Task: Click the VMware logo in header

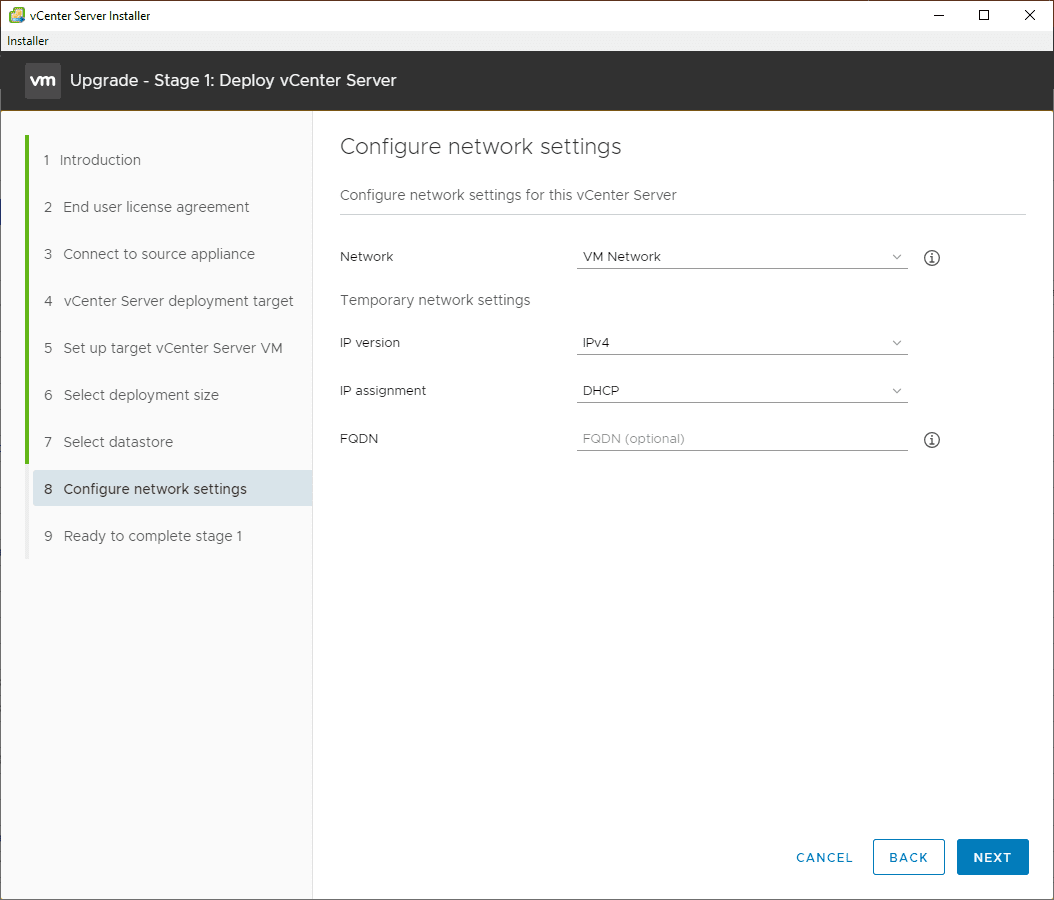Action: point(43,81)
